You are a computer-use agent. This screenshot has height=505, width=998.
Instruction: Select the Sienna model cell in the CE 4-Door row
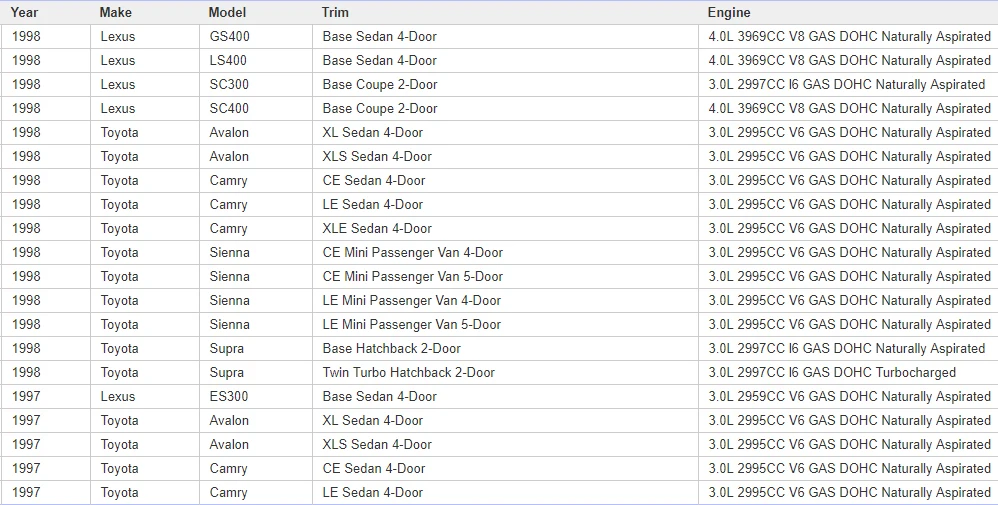point(256,253)
